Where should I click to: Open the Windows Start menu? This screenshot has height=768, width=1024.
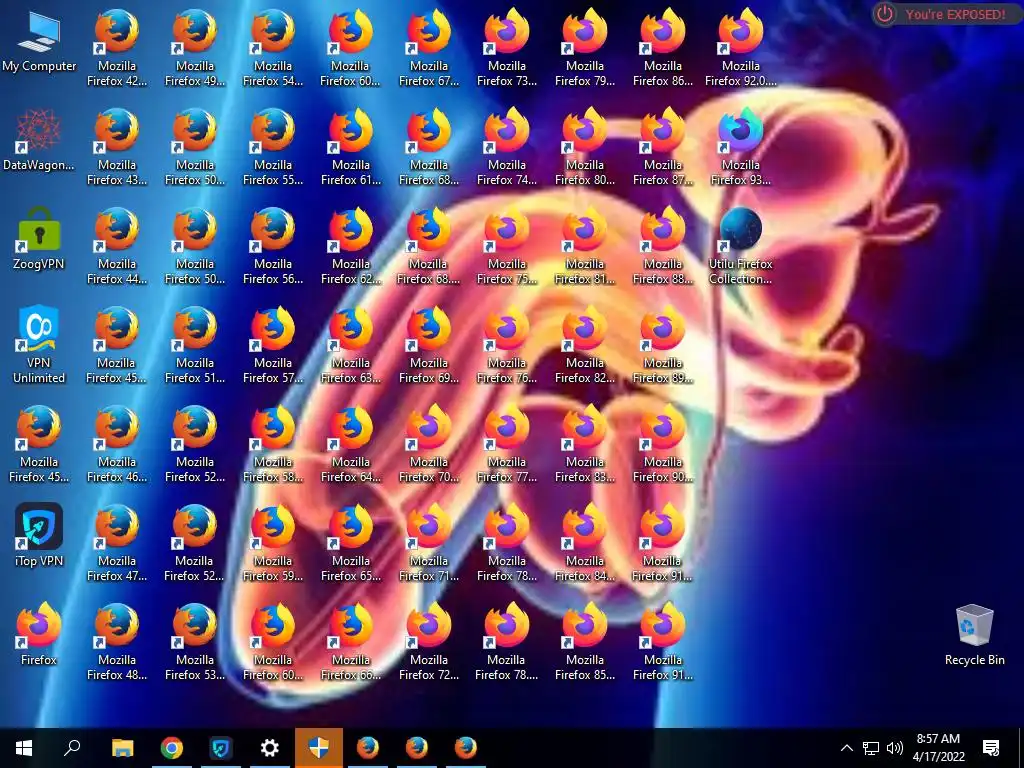click(24, 748)
